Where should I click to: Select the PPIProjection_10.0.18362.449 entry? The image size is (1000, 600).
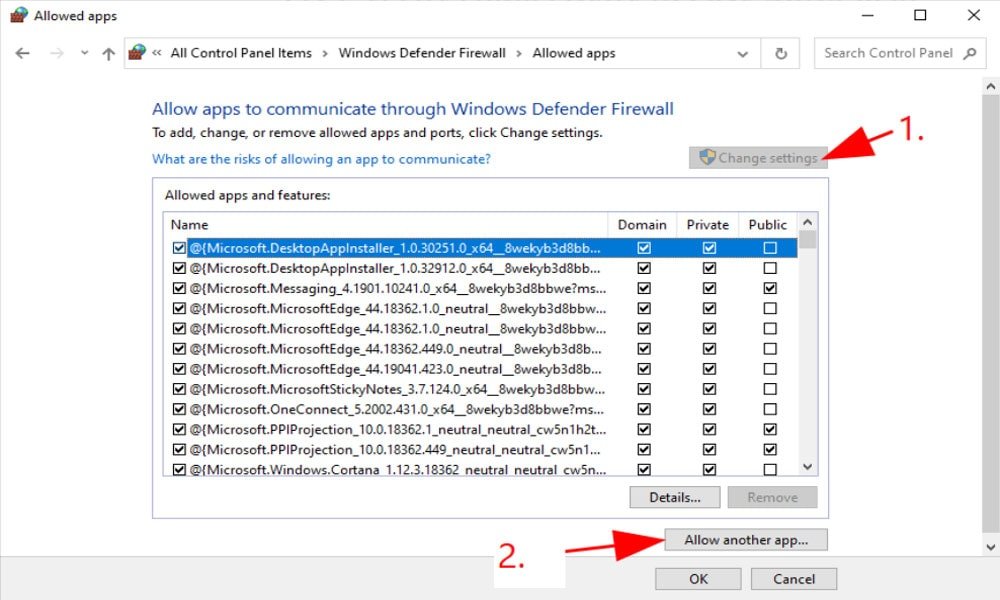pyautogui.click(x=395, y=450)
